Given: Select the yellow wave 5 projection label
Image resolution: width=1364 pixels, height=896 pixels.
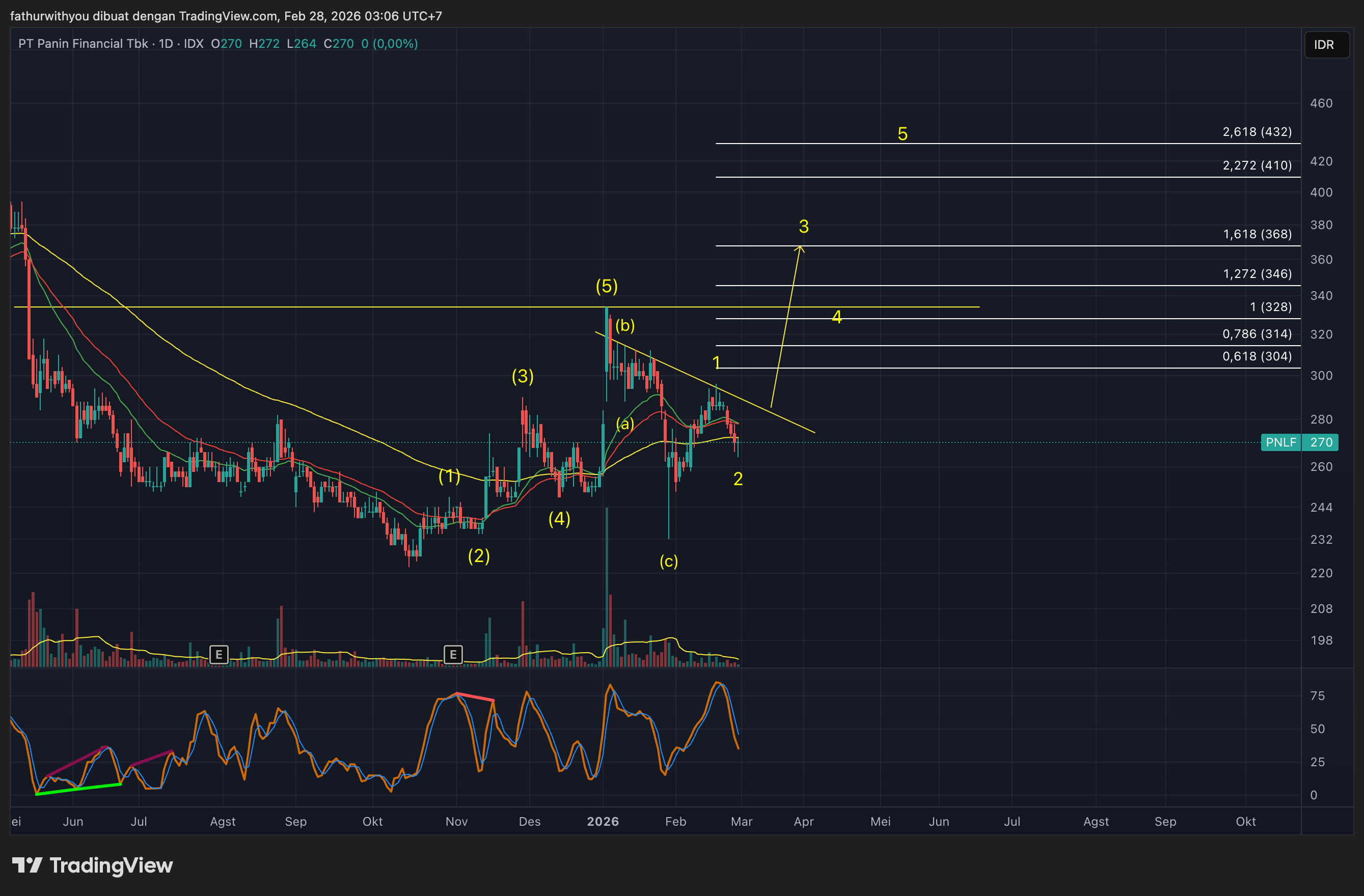Looking at the screenshot, I should tap(902, 134).
